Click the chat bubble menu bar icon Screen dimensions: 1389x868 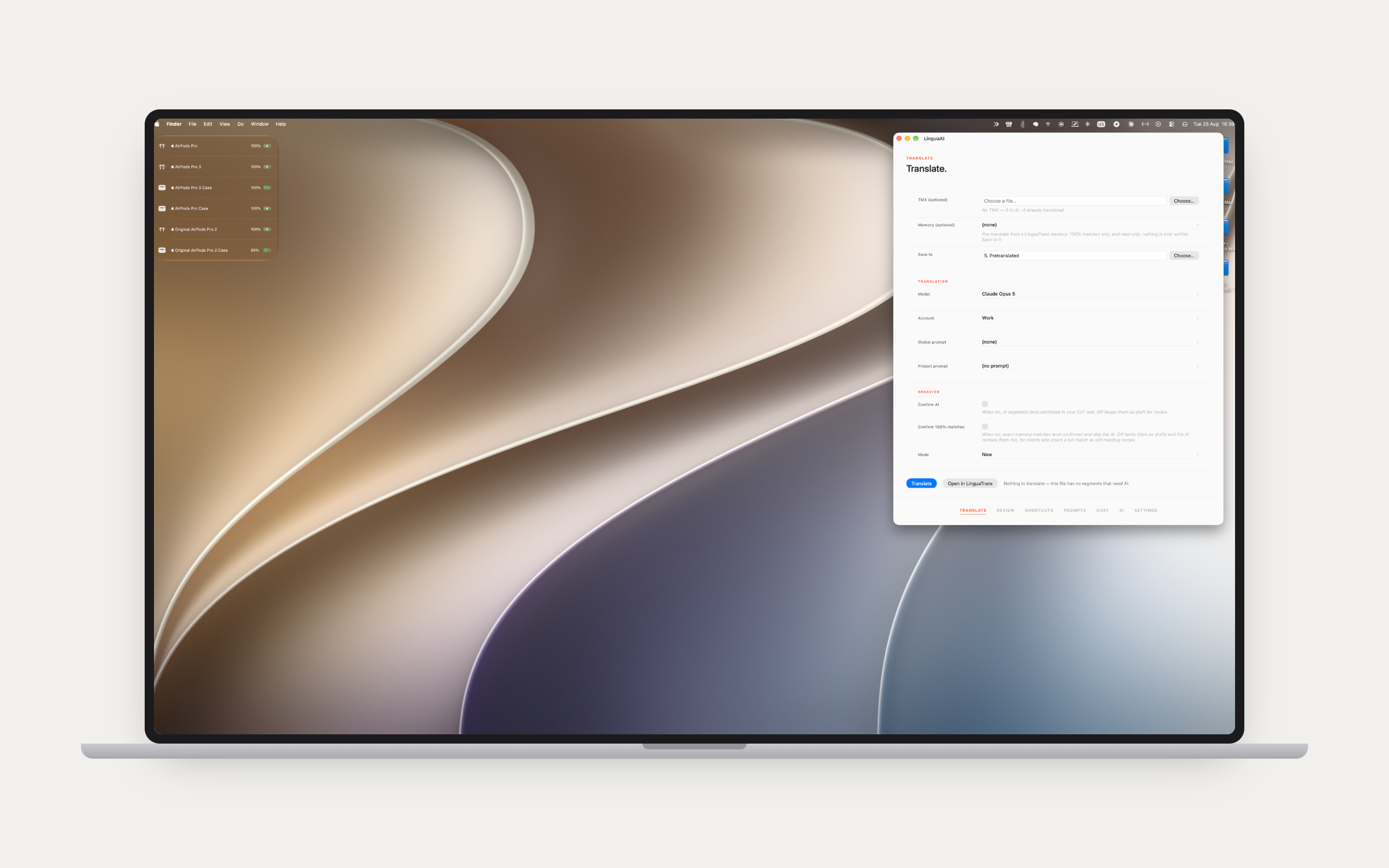1035,124
